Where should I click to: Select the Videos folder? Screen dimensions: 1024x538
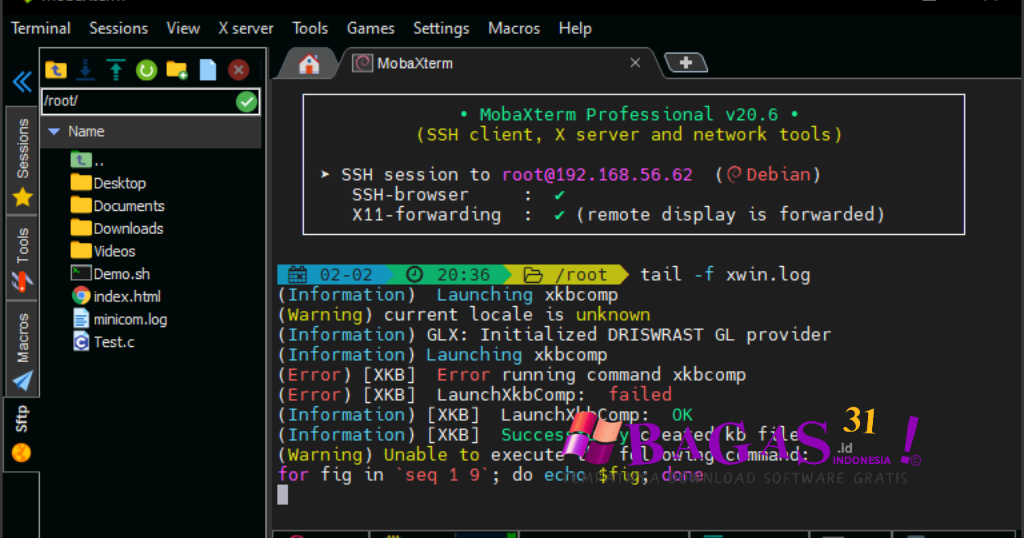(103, 251)
